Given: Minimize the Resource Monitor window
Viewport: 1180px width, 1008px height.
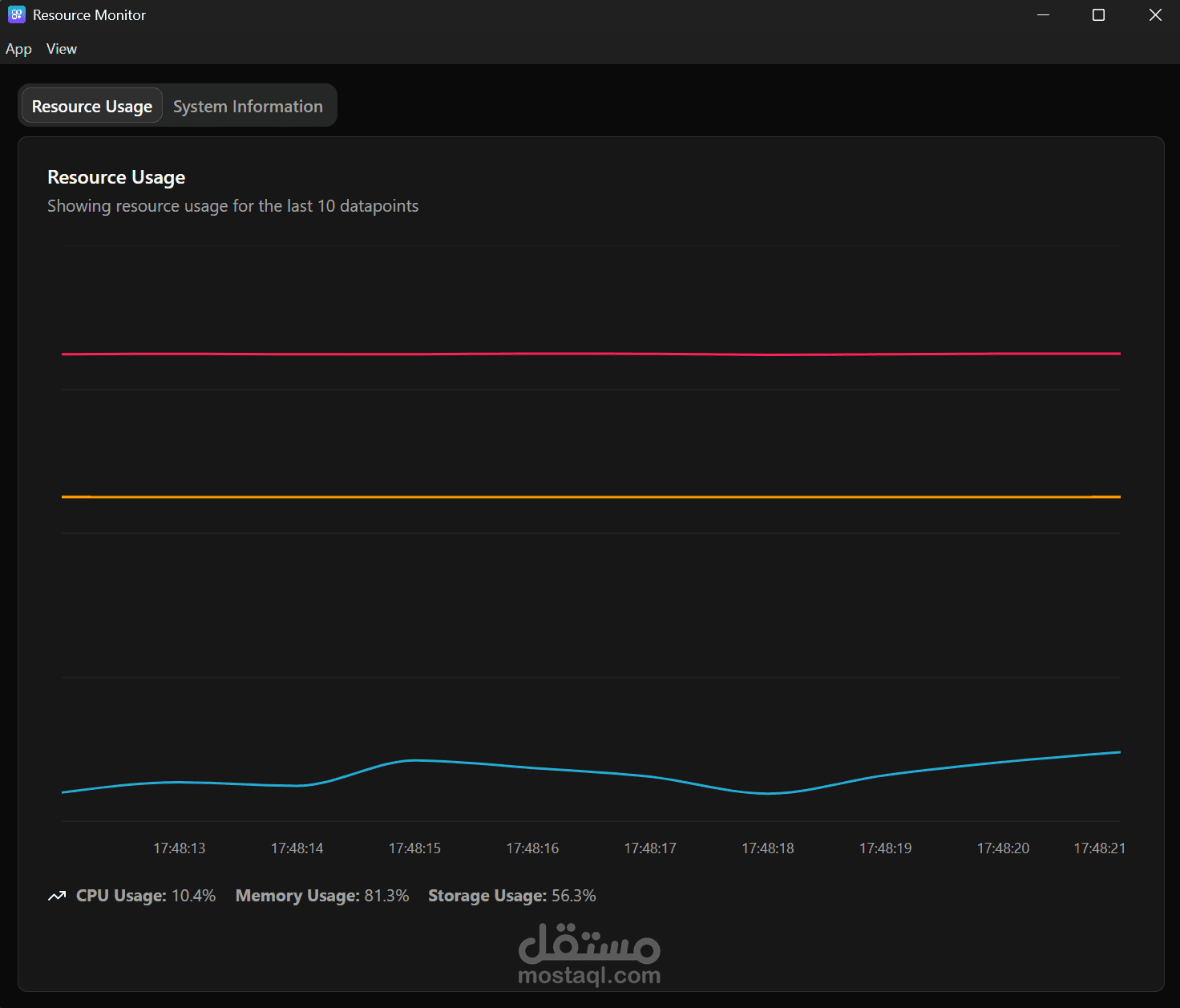Looking at the screenshot, I should (1043, 14).
